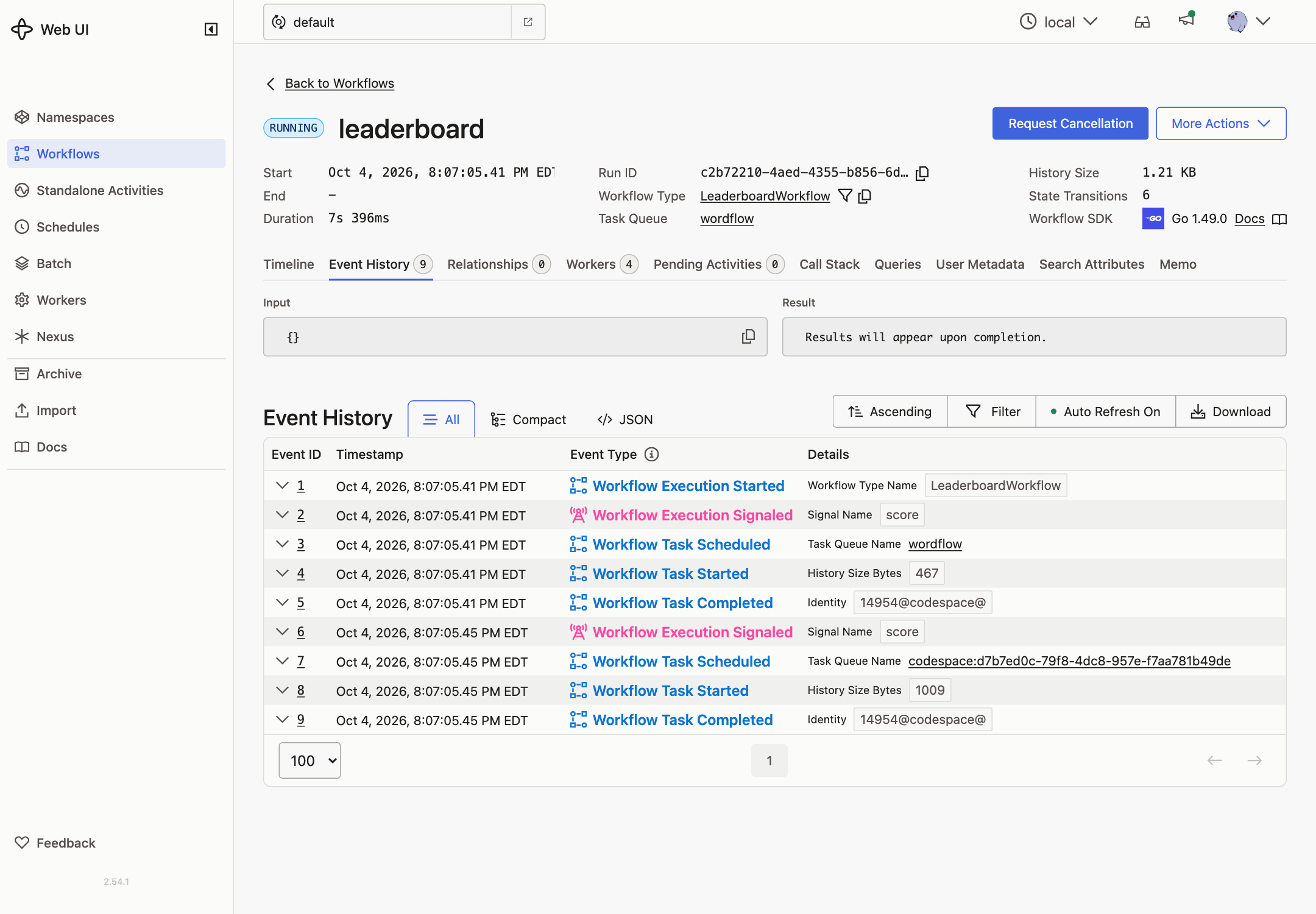
Task: Go Back to Workflows
Action: point(339,83)
